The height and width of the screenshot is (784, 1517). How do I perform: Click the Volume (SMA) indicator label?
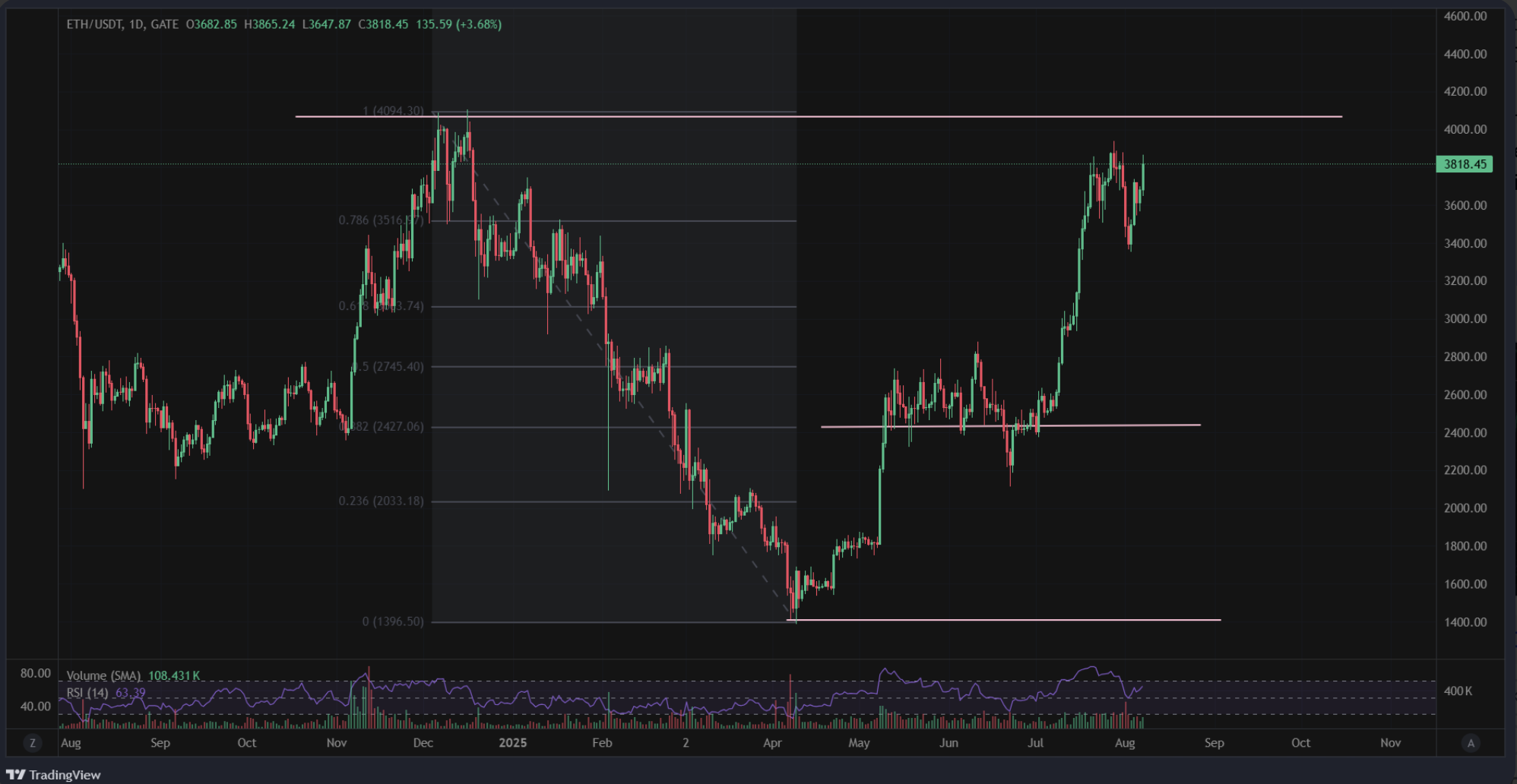pyautogui.click(x=103, y=675)
